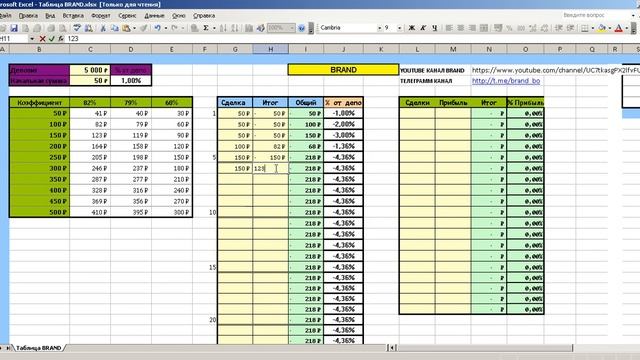Open the Правка menu
Screen dimensions: 640x360
point(28,16)
